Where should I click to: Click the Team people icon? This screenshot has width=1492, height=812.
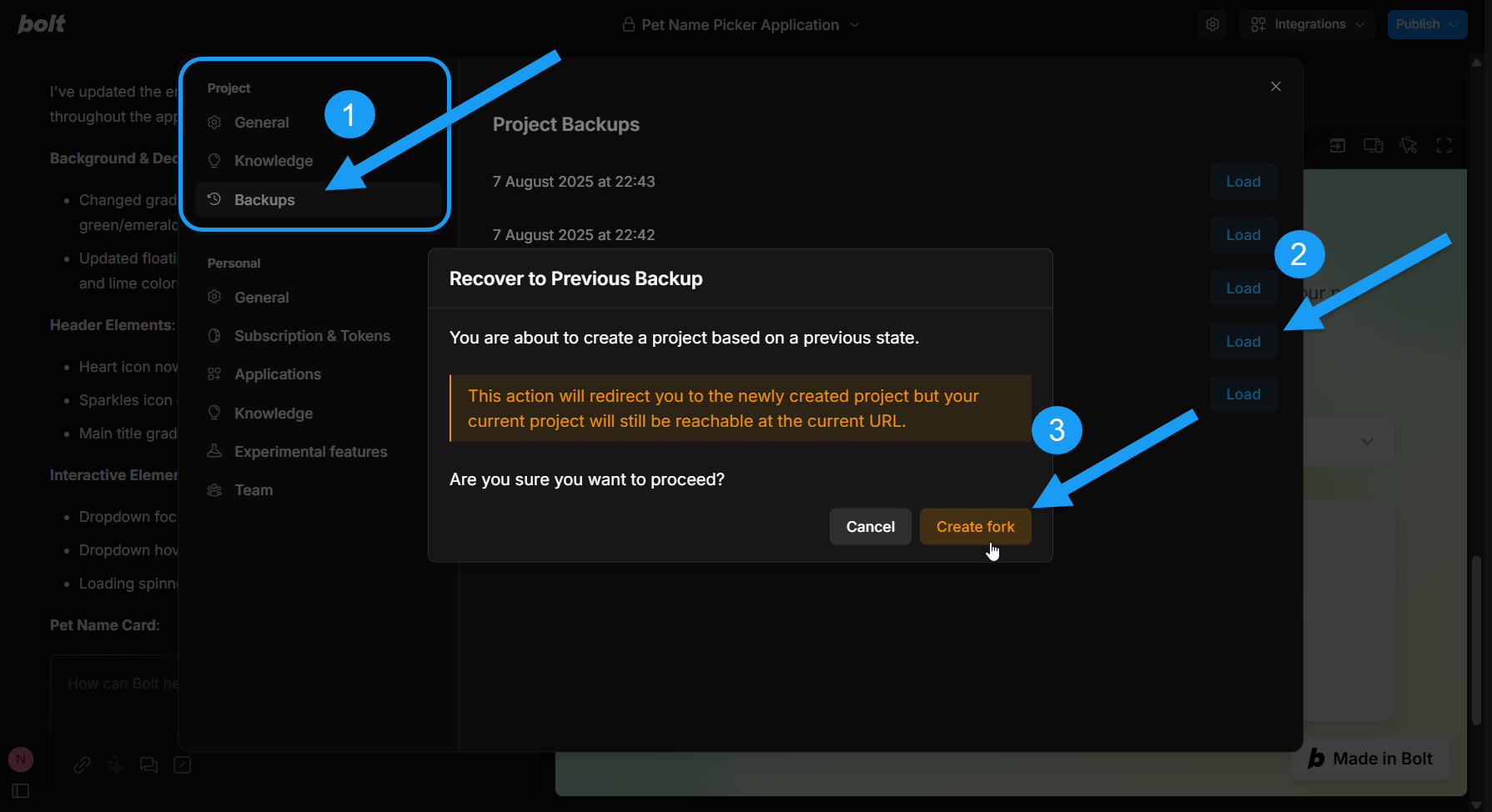(214, 490)
